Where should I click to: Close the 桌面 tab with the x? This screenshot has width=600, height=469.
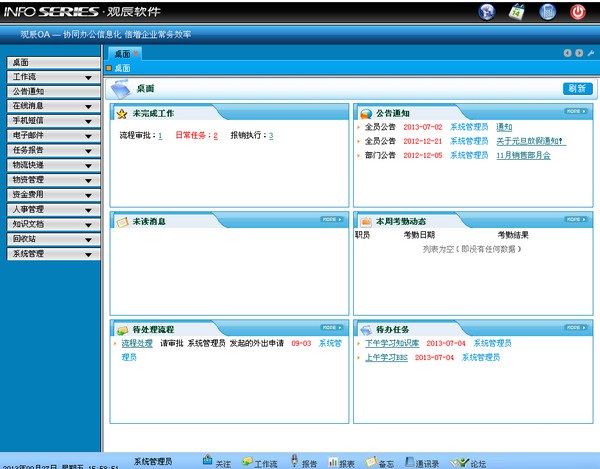coord(136,54)
